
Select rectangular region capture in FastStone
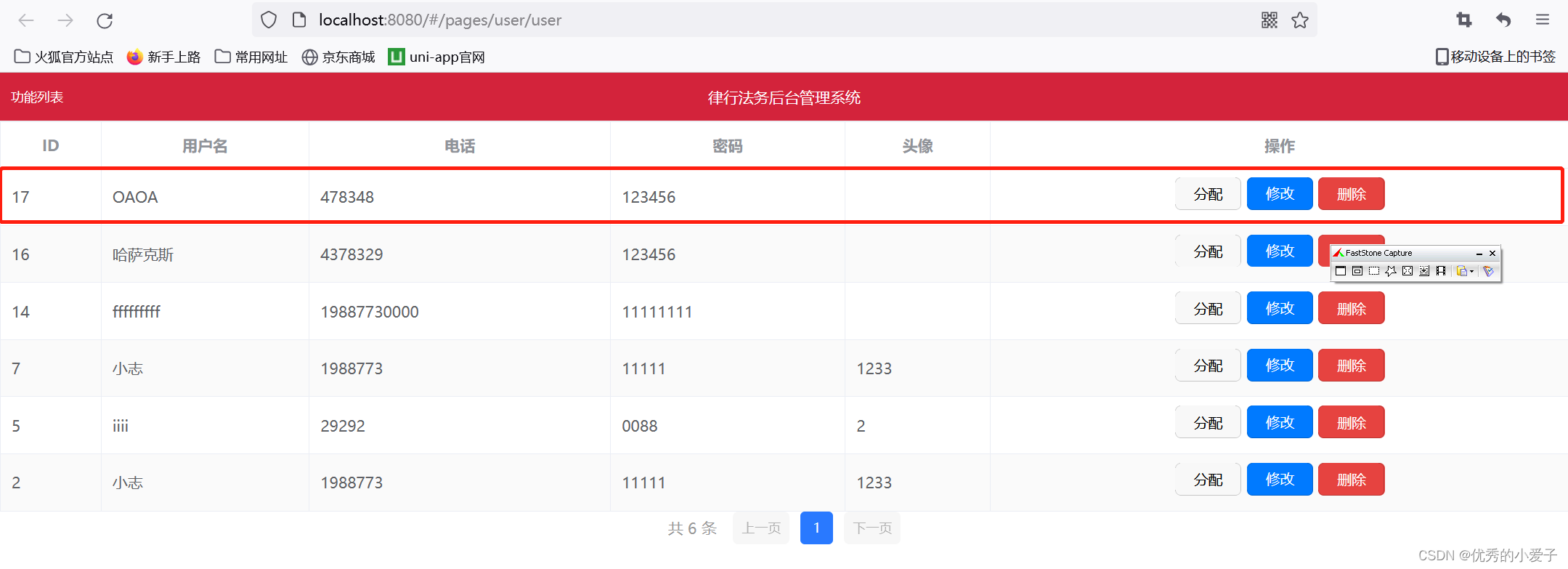(1374, 271)
